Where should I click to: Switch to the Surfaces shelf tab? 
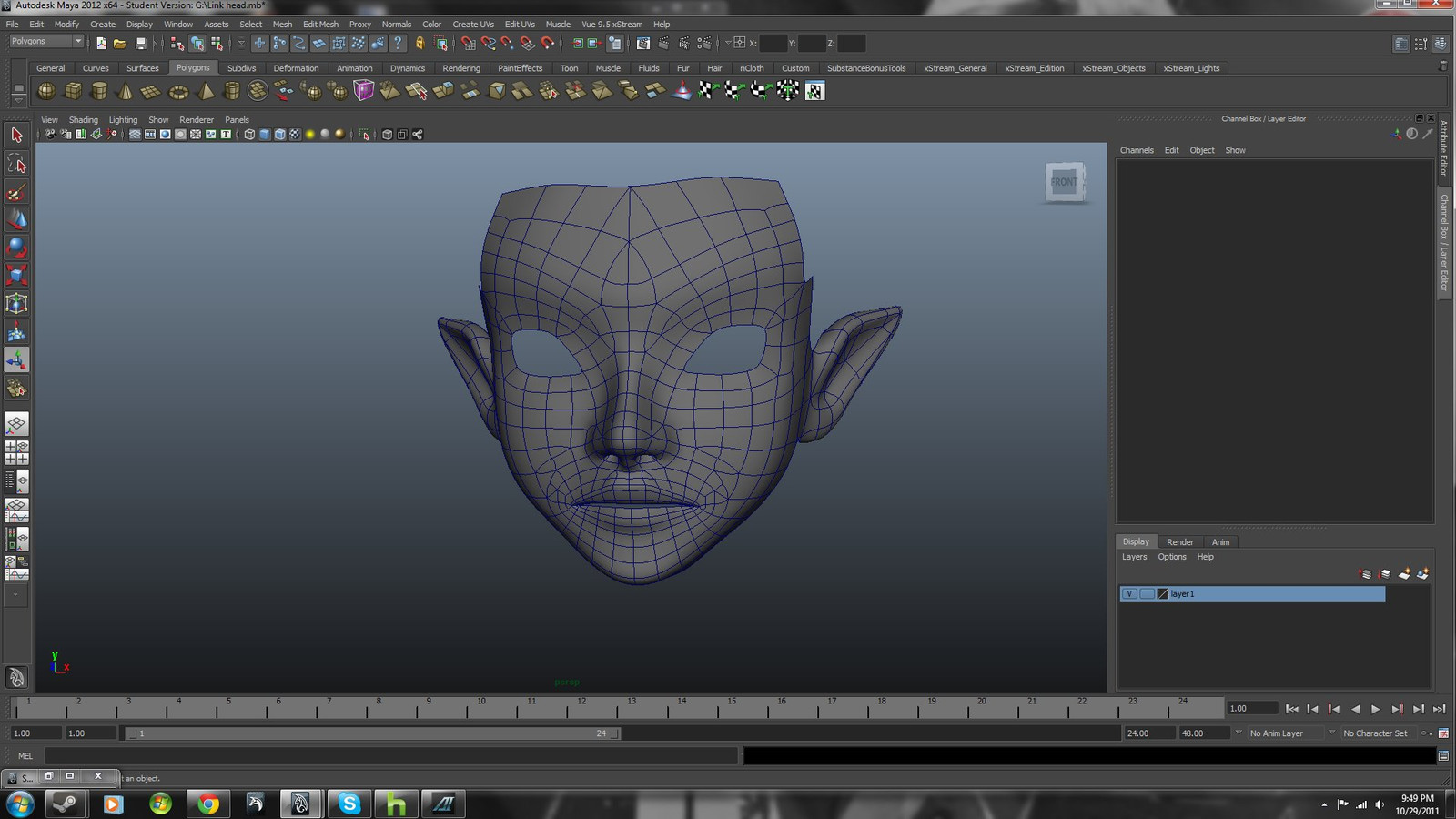[x=142, y=68]
